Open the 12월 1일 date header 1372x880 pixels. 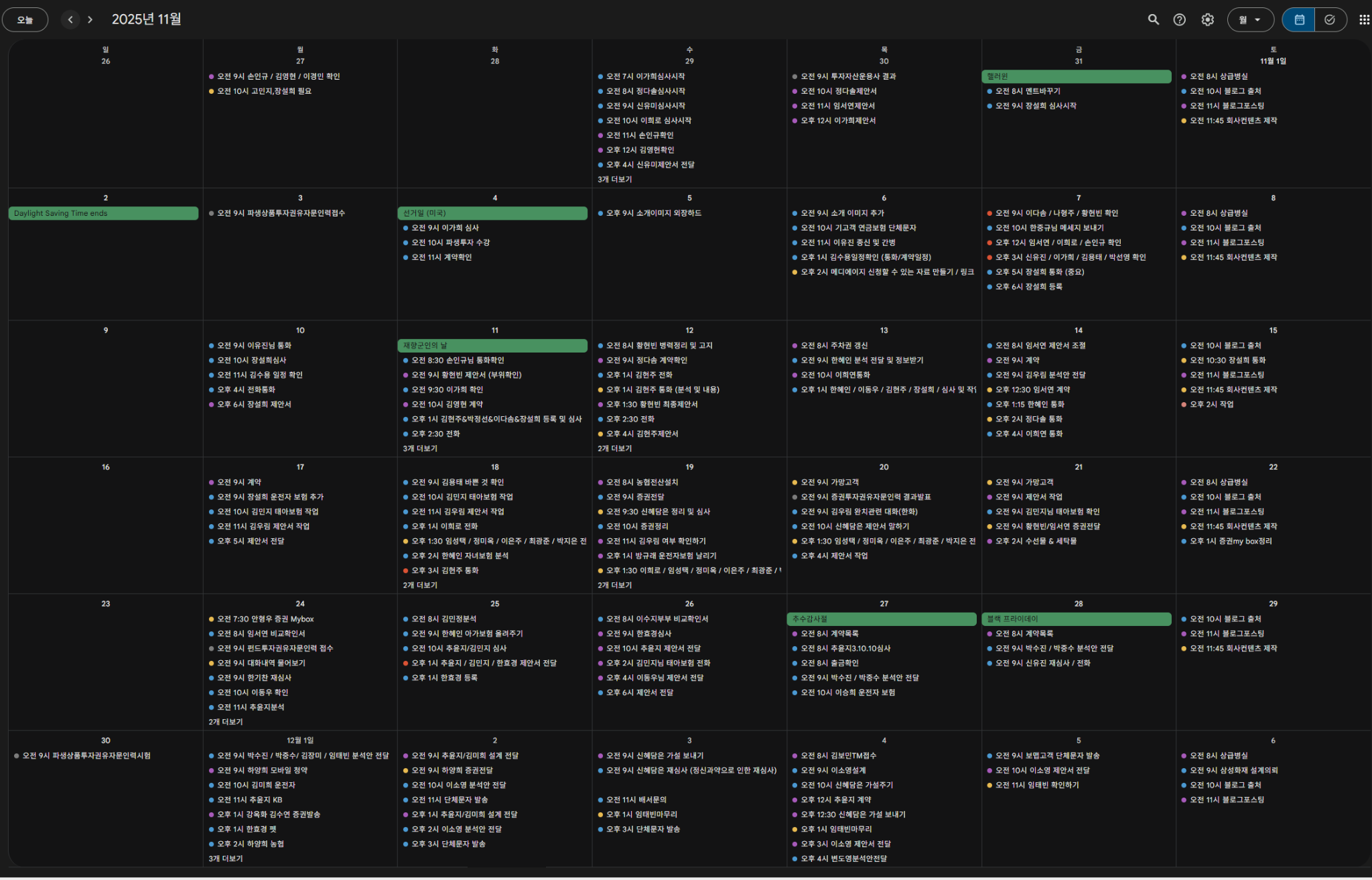coord(300,741)
